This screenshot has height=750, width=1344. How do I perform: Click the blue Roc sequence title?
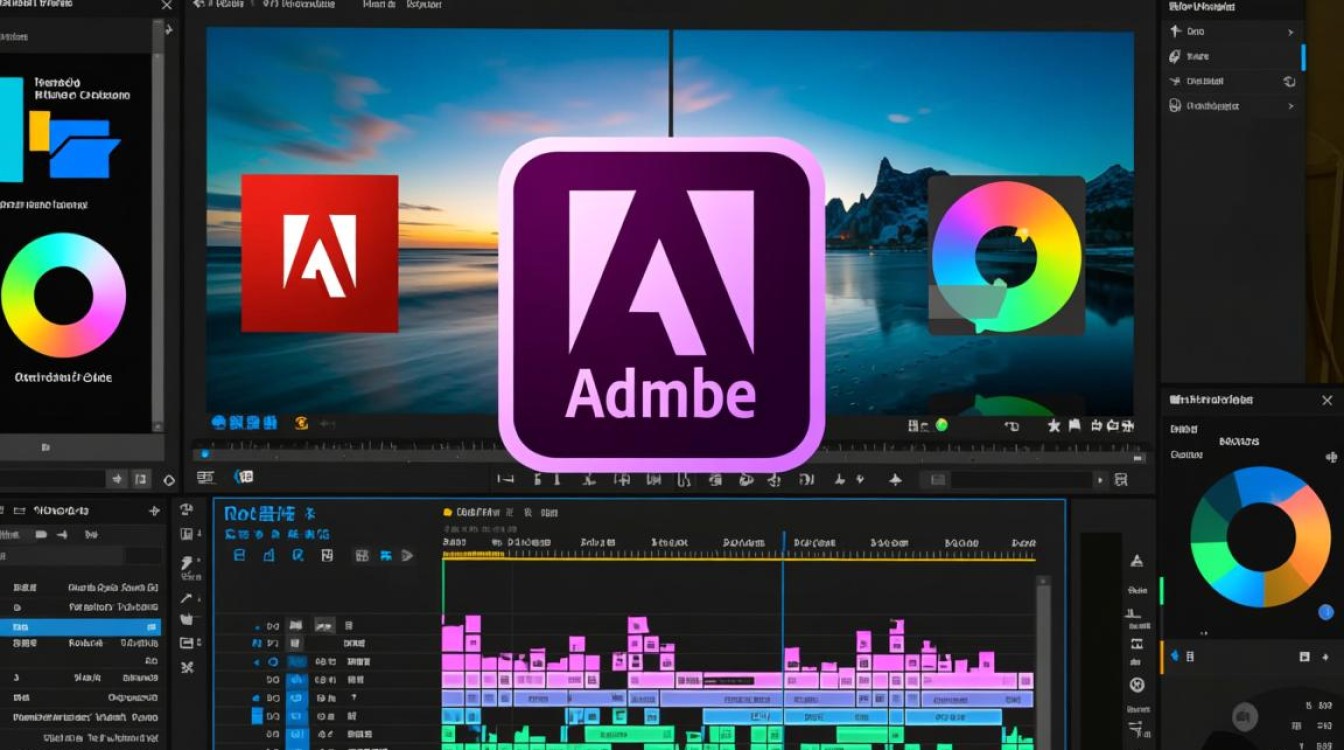click(x=260, y=514)
